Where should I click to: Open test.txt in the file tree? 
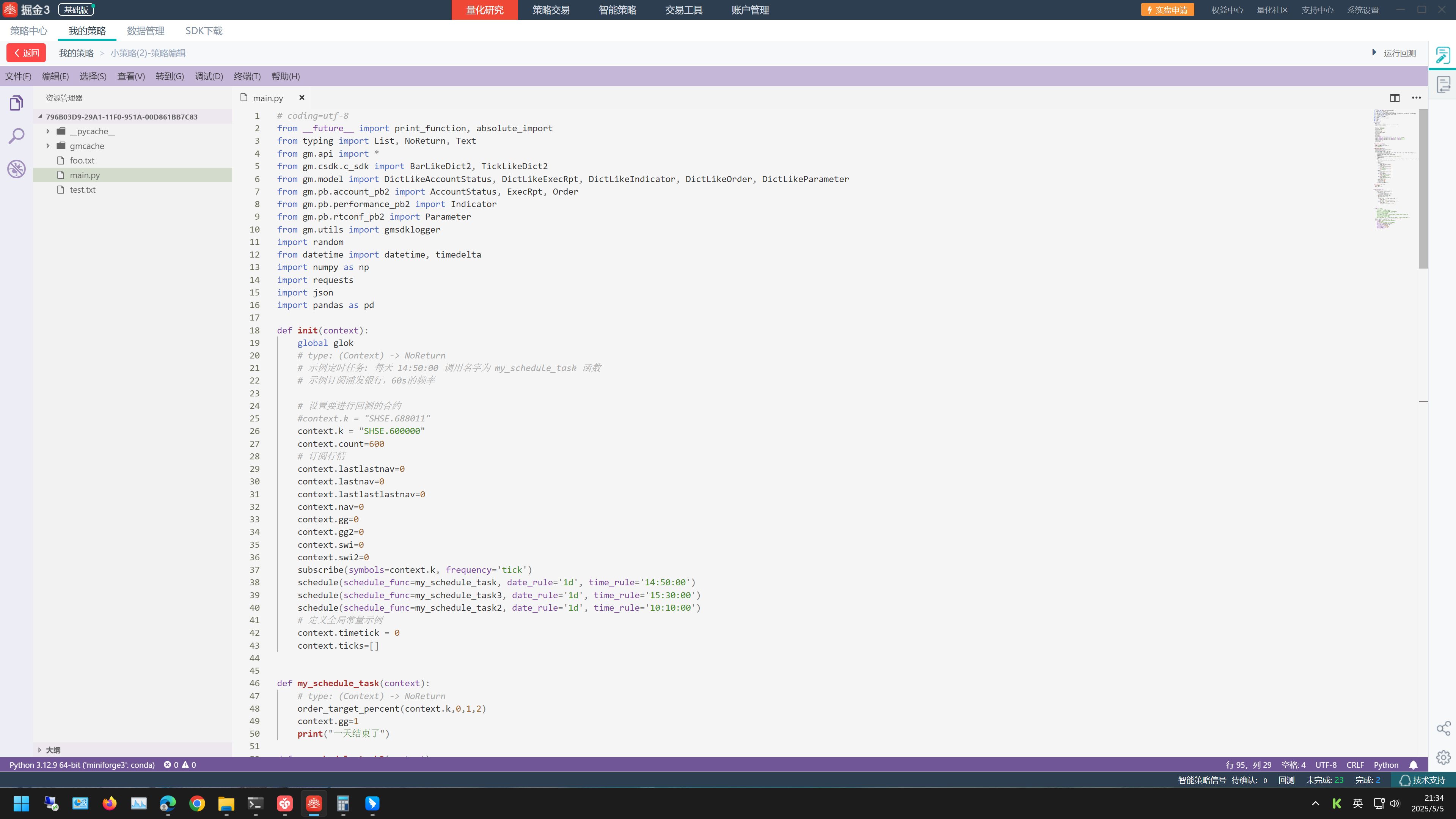[x=83, y=190]
